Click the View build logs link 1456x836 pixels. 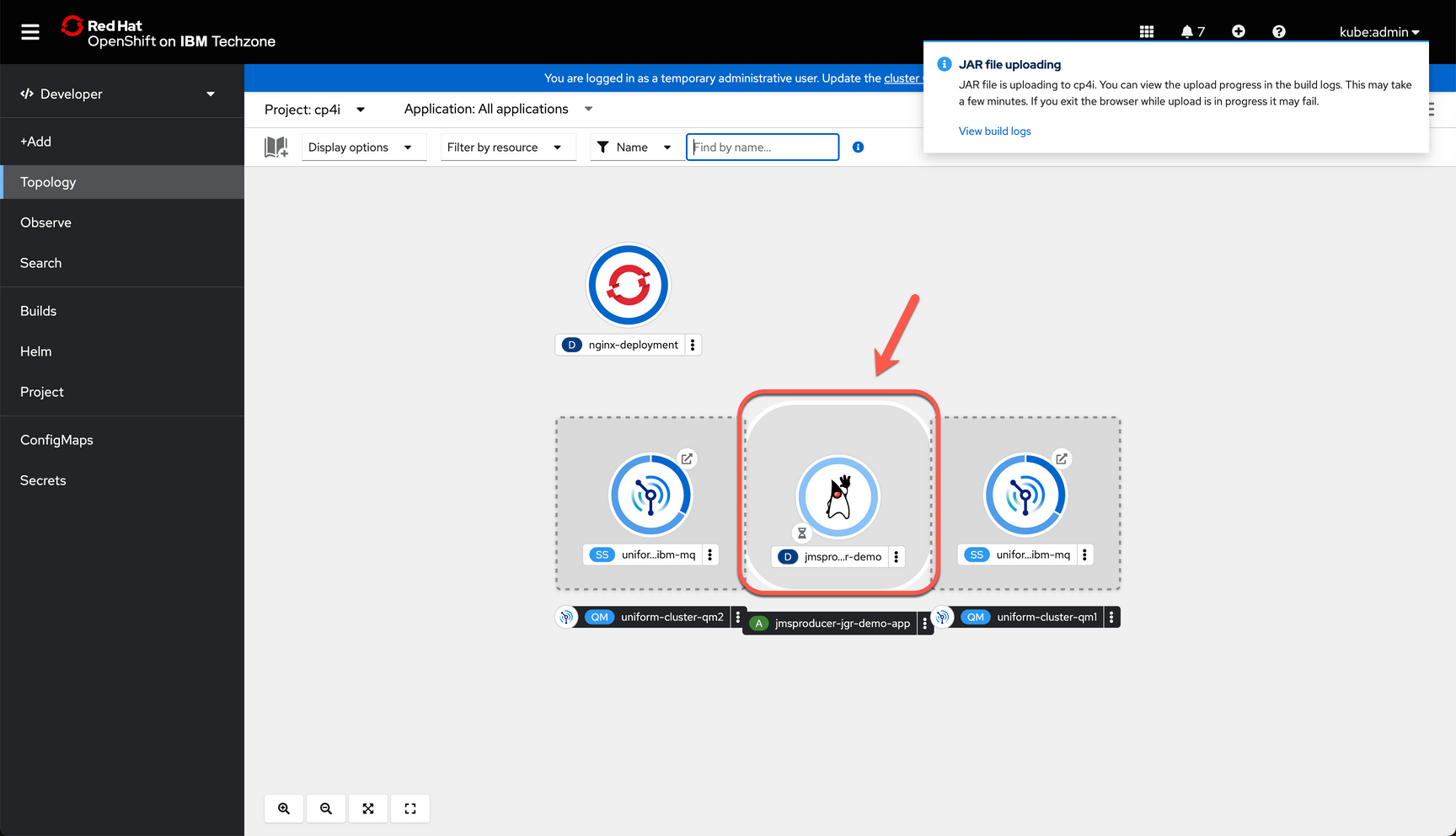(994, 131)
